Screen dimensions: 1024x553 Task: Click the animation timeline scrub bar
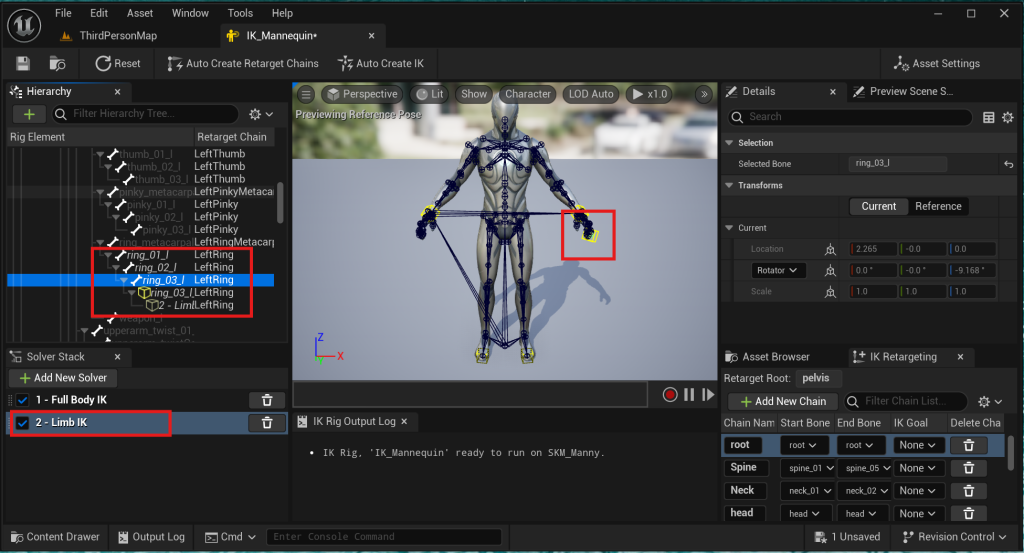tap(470, 394)
